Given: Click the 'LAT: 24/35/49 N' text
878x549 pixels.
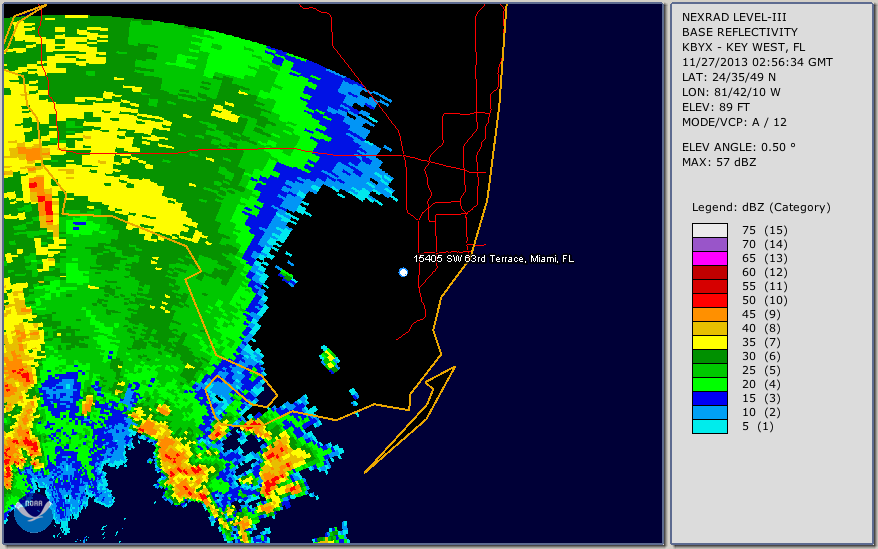Looking at the screenshot, I should [728, 77].
